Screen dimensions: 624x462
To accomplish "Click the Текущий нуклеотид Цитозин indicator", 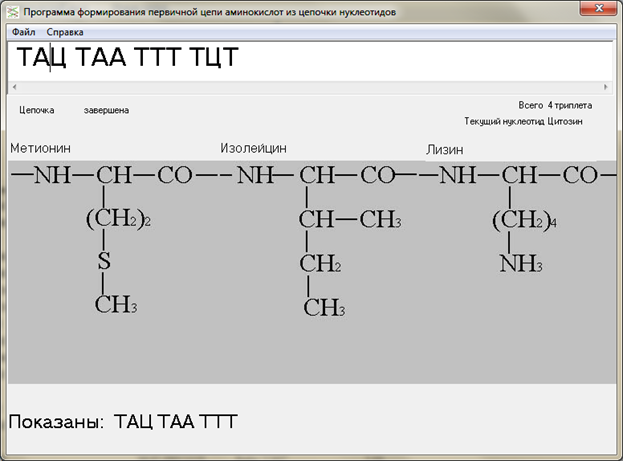I will tap(523, 121).
